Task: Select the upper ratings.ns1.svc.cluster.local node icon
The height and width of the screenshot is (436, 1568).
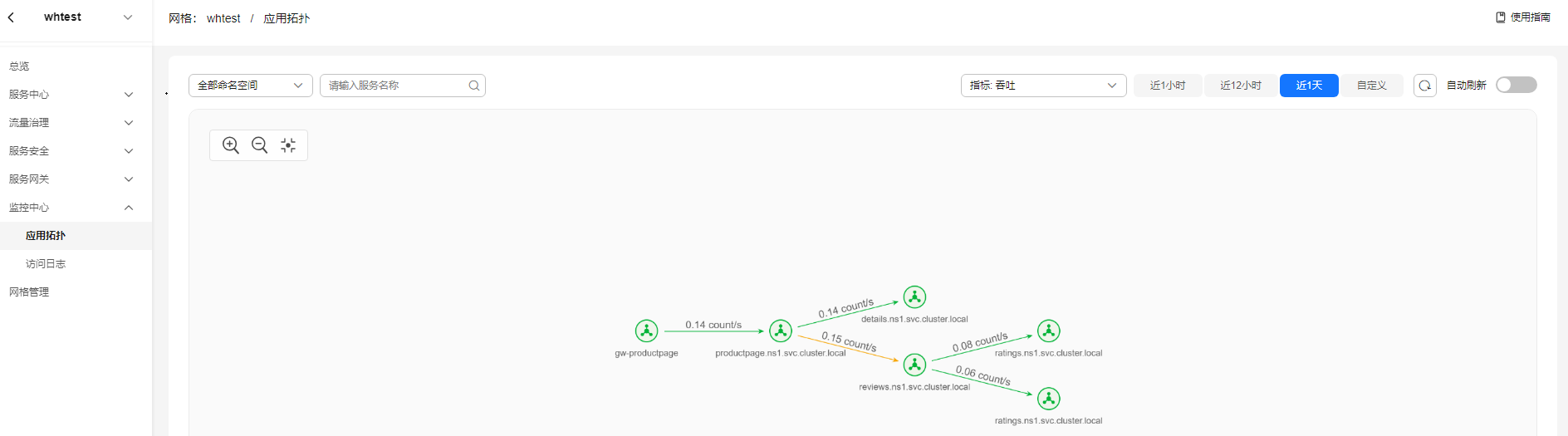Action: click(x=1049, y=331)
